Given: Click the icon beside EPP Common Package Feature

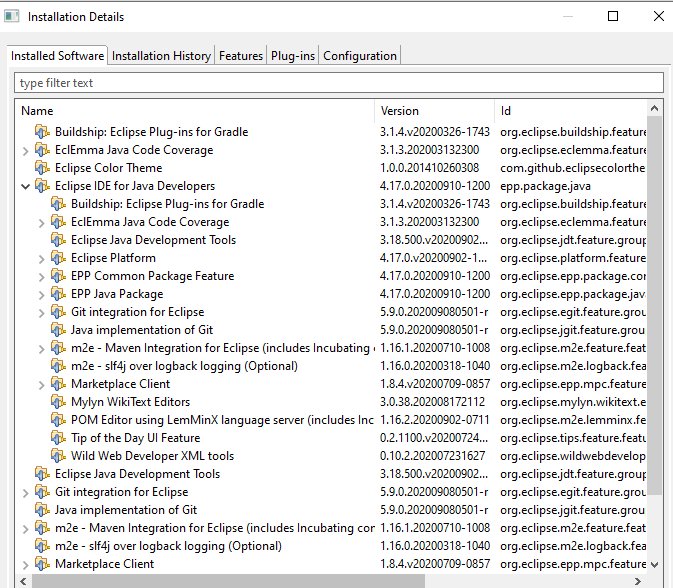Looking at the screenshot, I should tap(58, 276).
